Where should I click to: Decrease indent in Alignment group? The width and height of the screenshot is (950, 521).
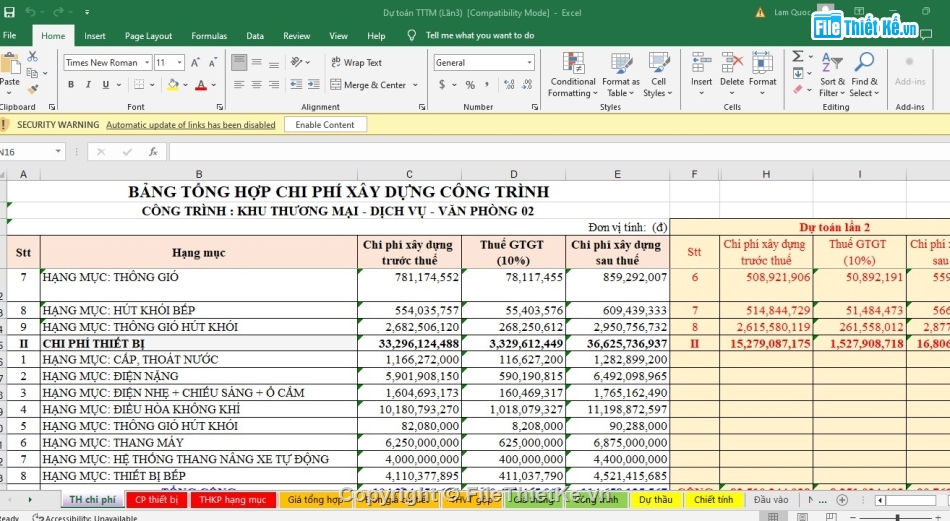(x=296, y=85)
